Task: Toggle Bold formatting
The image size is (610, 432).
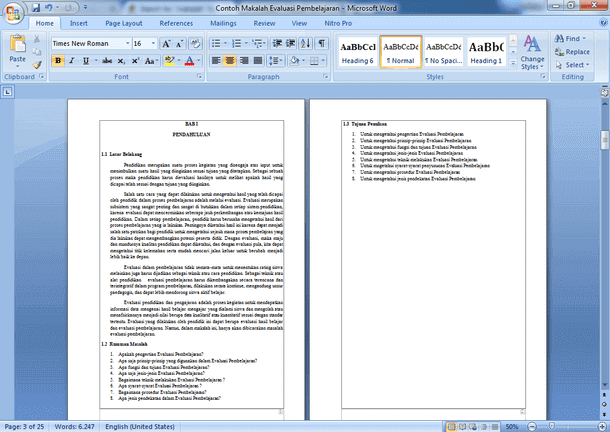Action: tap(58, 61)
